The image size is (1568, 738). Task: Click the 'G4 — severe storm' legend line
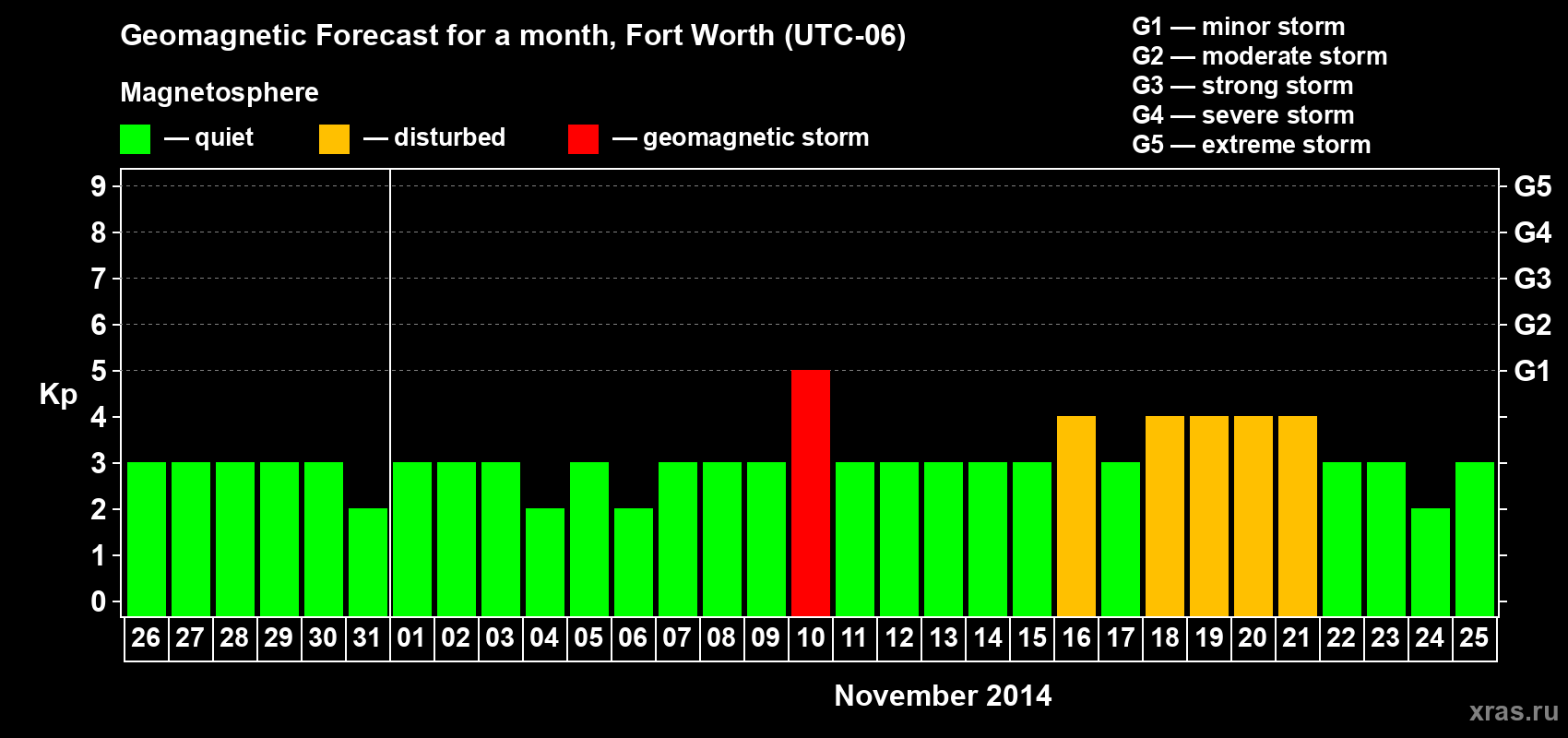click(x=1243, y=115)
